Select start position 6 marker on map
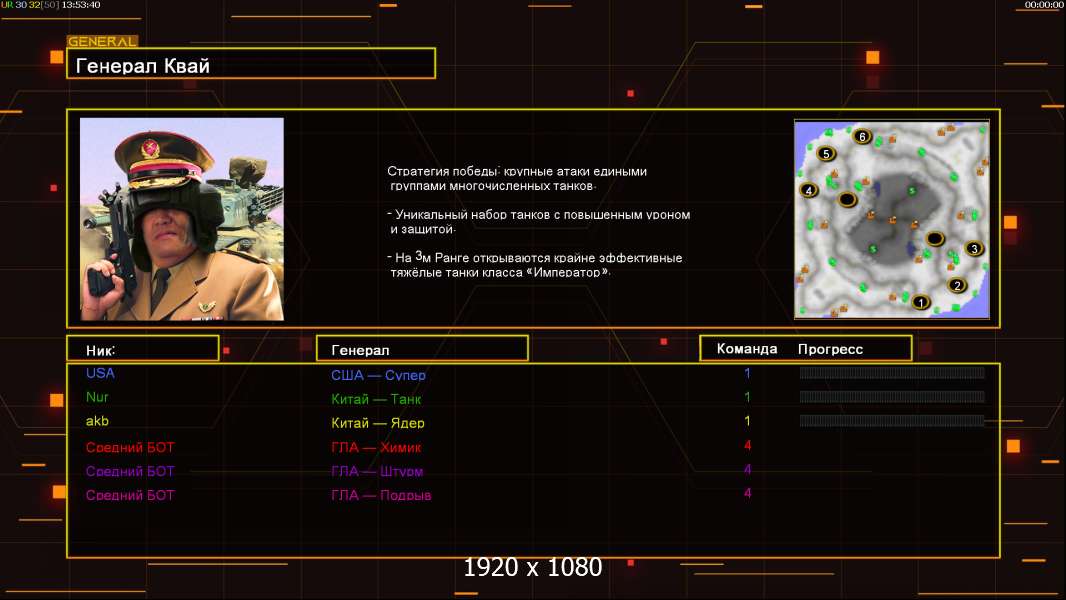This screenshot has width=1066, height=600. click(861, 136)
